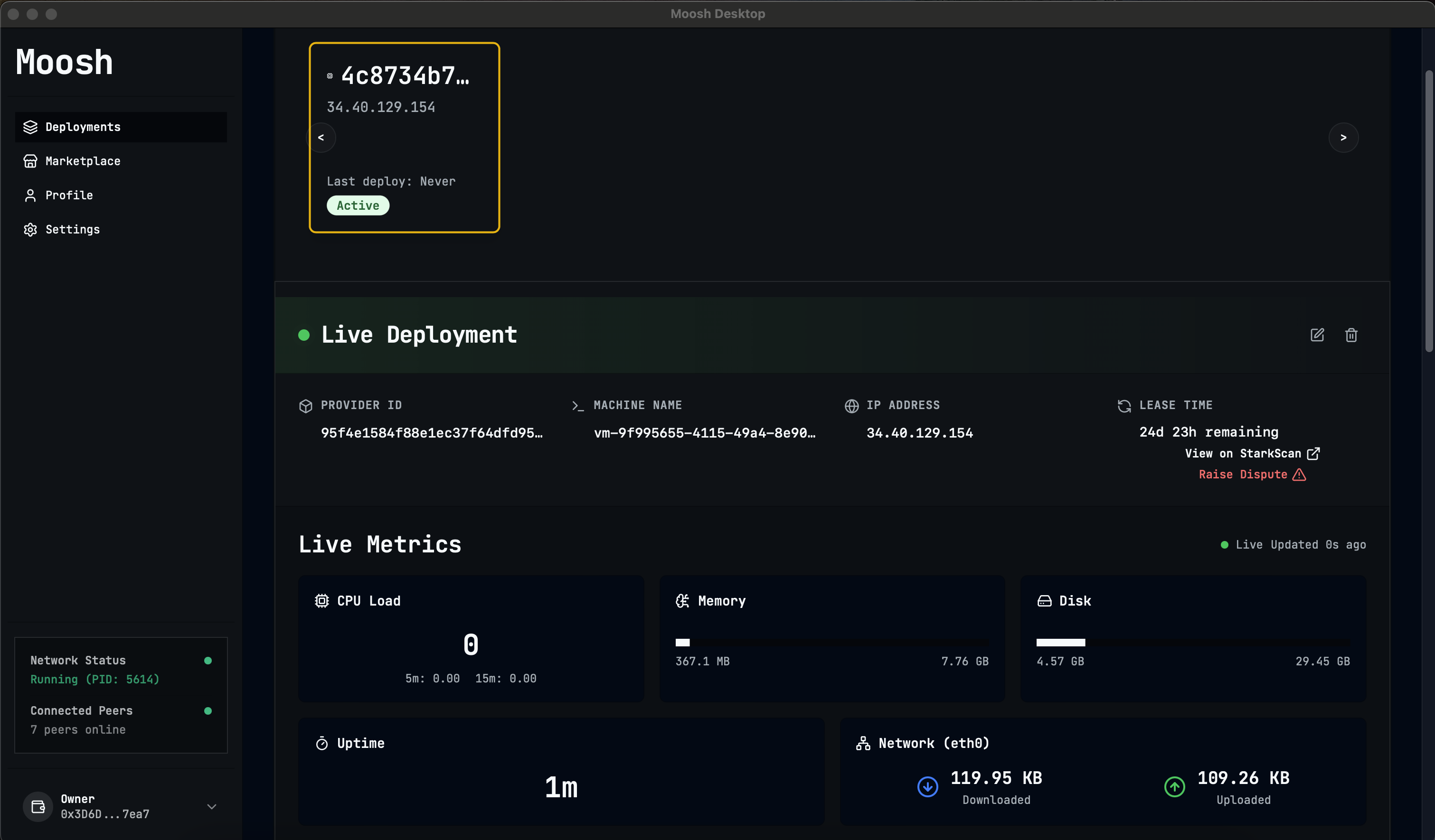This screenshot has height=840, width=1435.
Task: Go to Settings in the sidebar
Action: click(72, 229)
